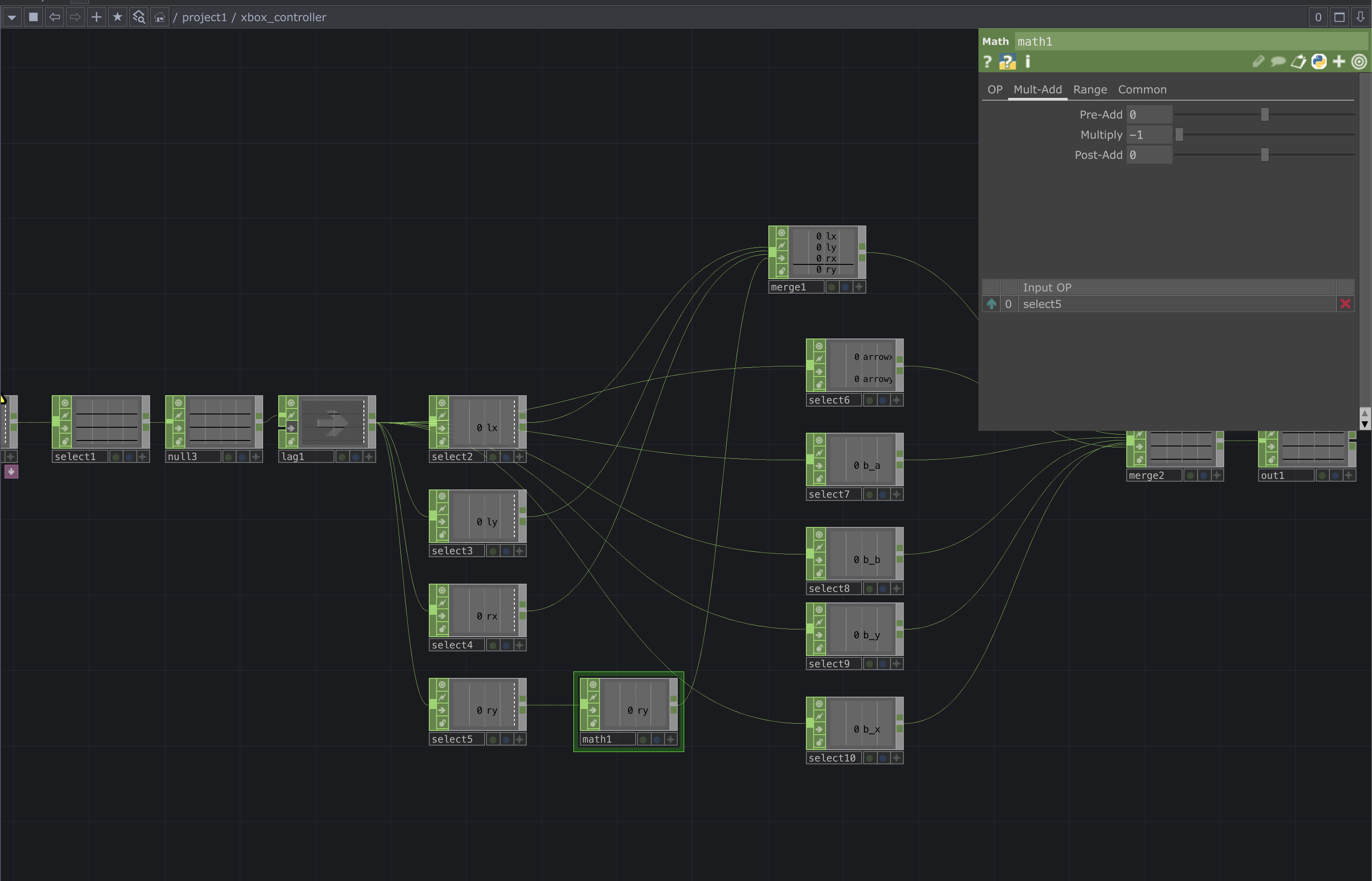
Task: Click the select4 node name label
Action: 456,645
